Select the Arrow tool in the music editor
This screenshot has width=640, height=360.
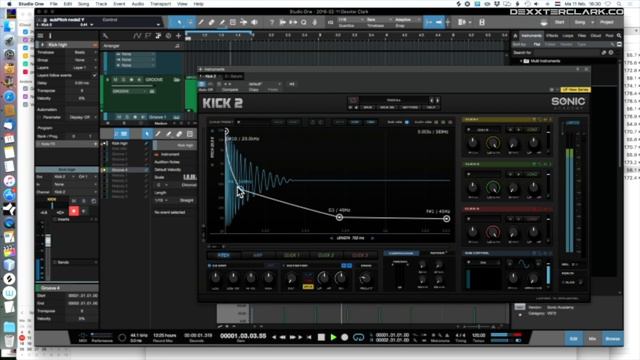[147, 134]
